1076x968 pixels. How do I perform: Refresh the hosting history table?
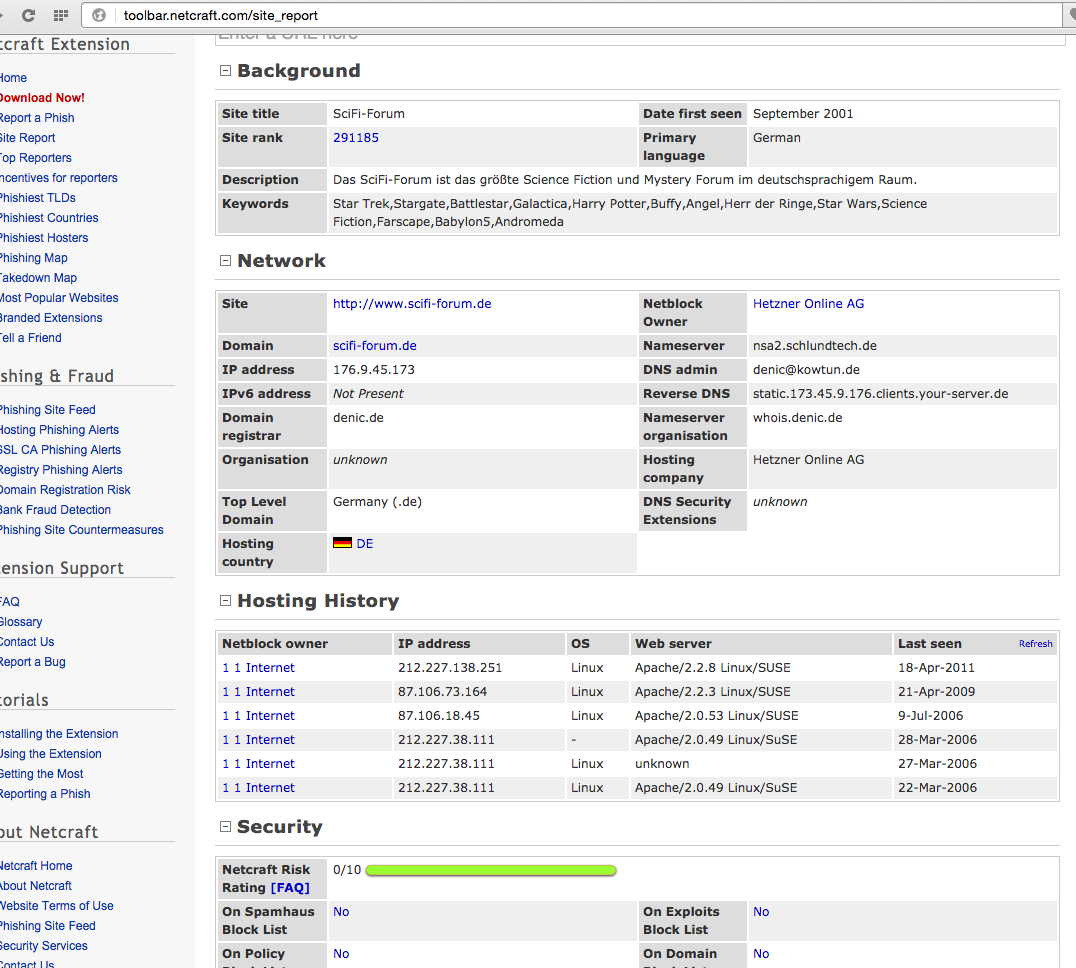coord(1035,644)
